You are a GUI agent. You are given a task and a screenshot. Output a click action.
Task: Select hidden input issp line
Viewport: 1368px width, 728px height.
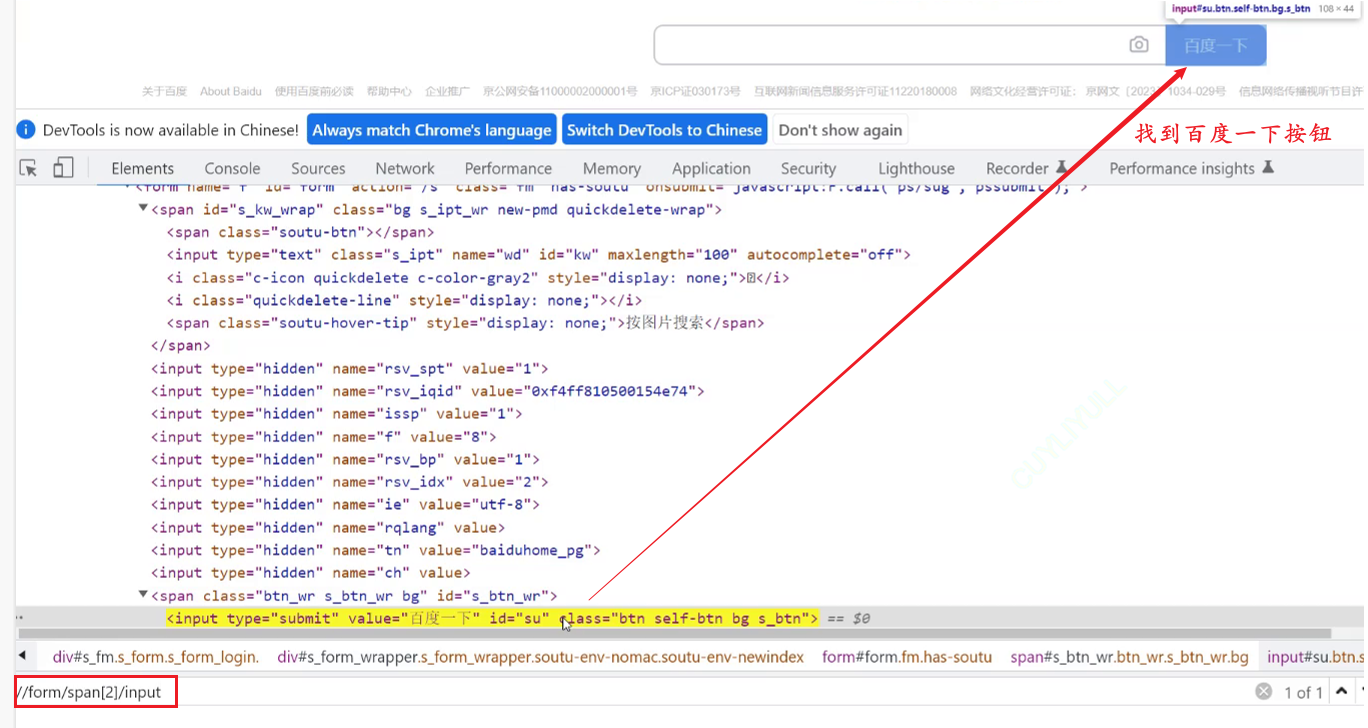point(336,414)
